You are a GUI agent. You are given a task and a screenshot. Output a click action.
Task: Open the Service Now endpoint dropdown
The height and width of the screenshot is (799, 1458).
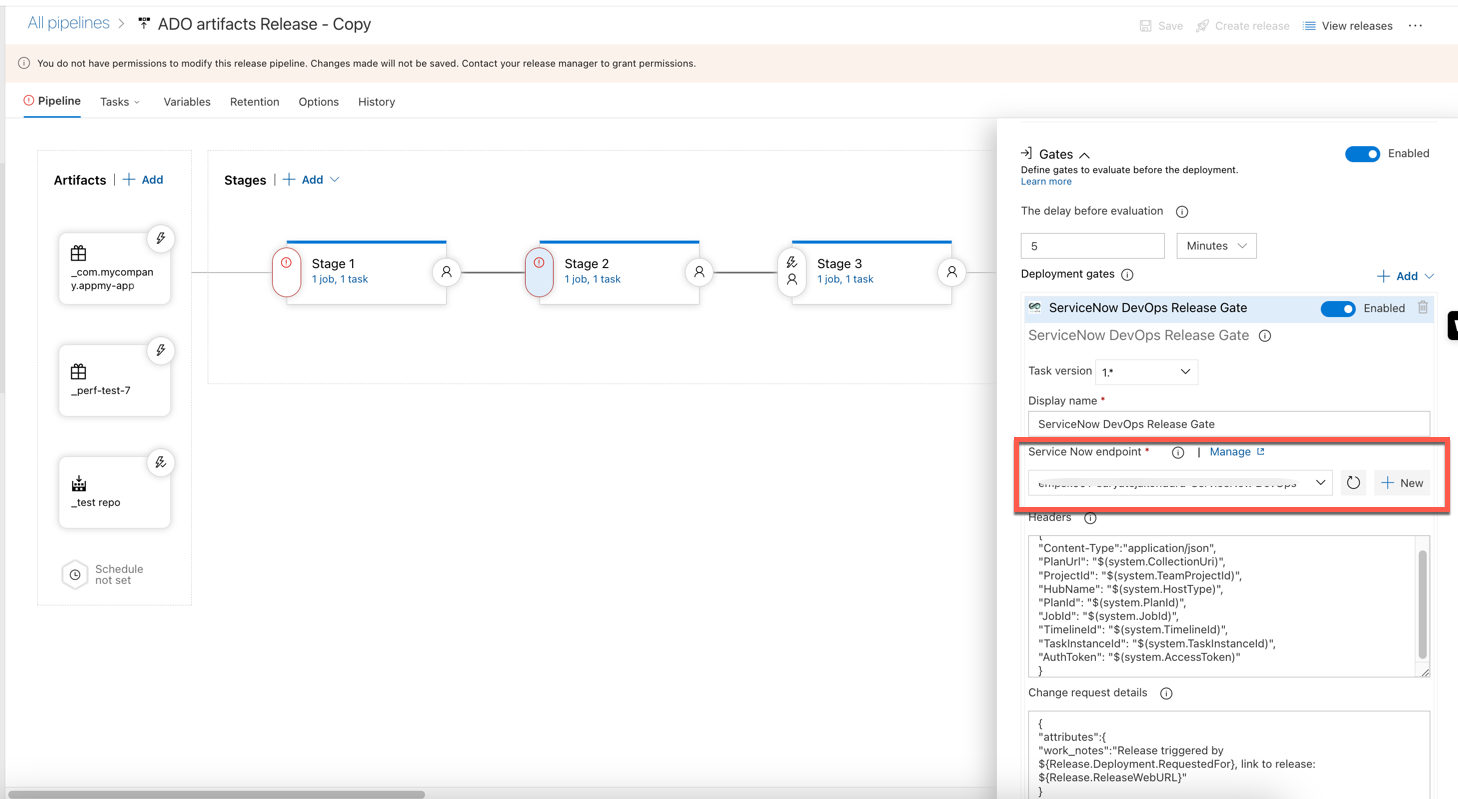pyautogui.click(x=1180, y=483)
